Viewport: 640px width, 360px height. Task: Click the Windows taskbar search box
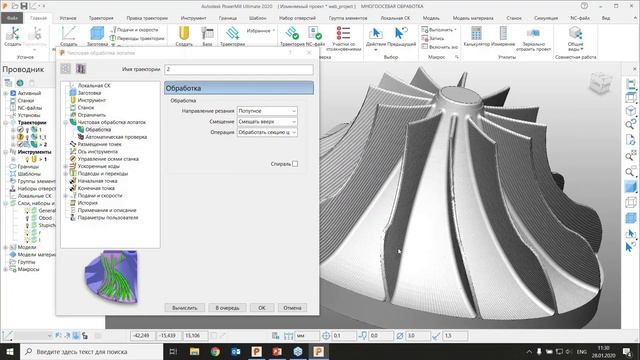click(x=91, y=351)
